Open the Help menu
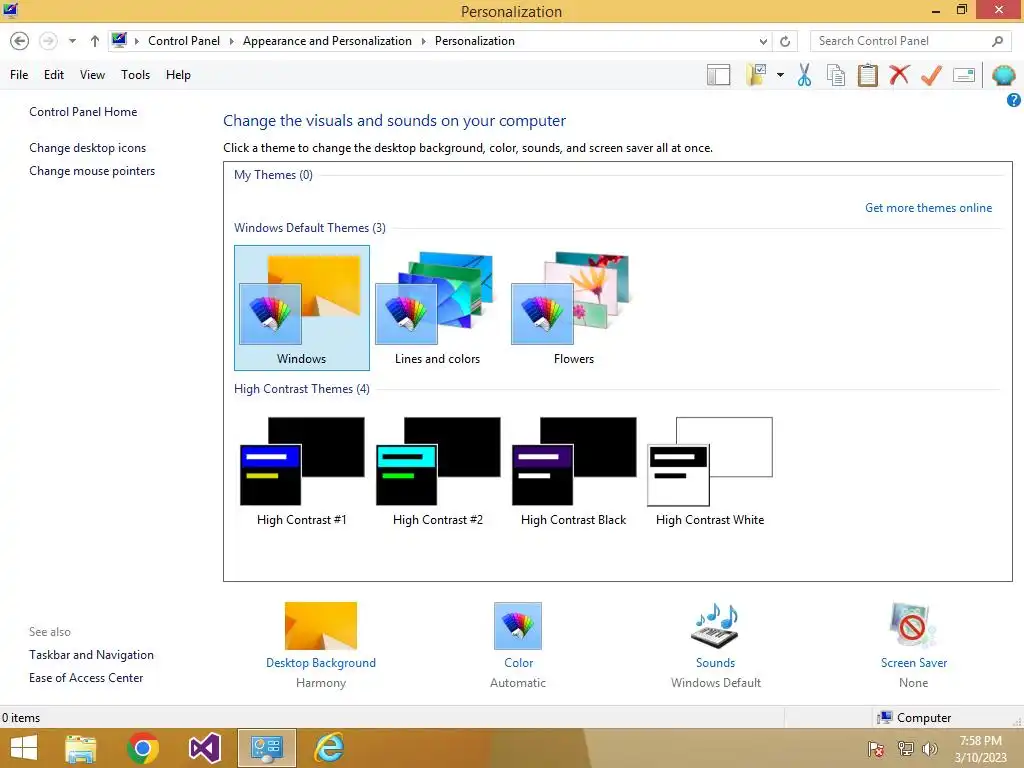The width and height of the screenshot is (1024, 768). [178, 75]
